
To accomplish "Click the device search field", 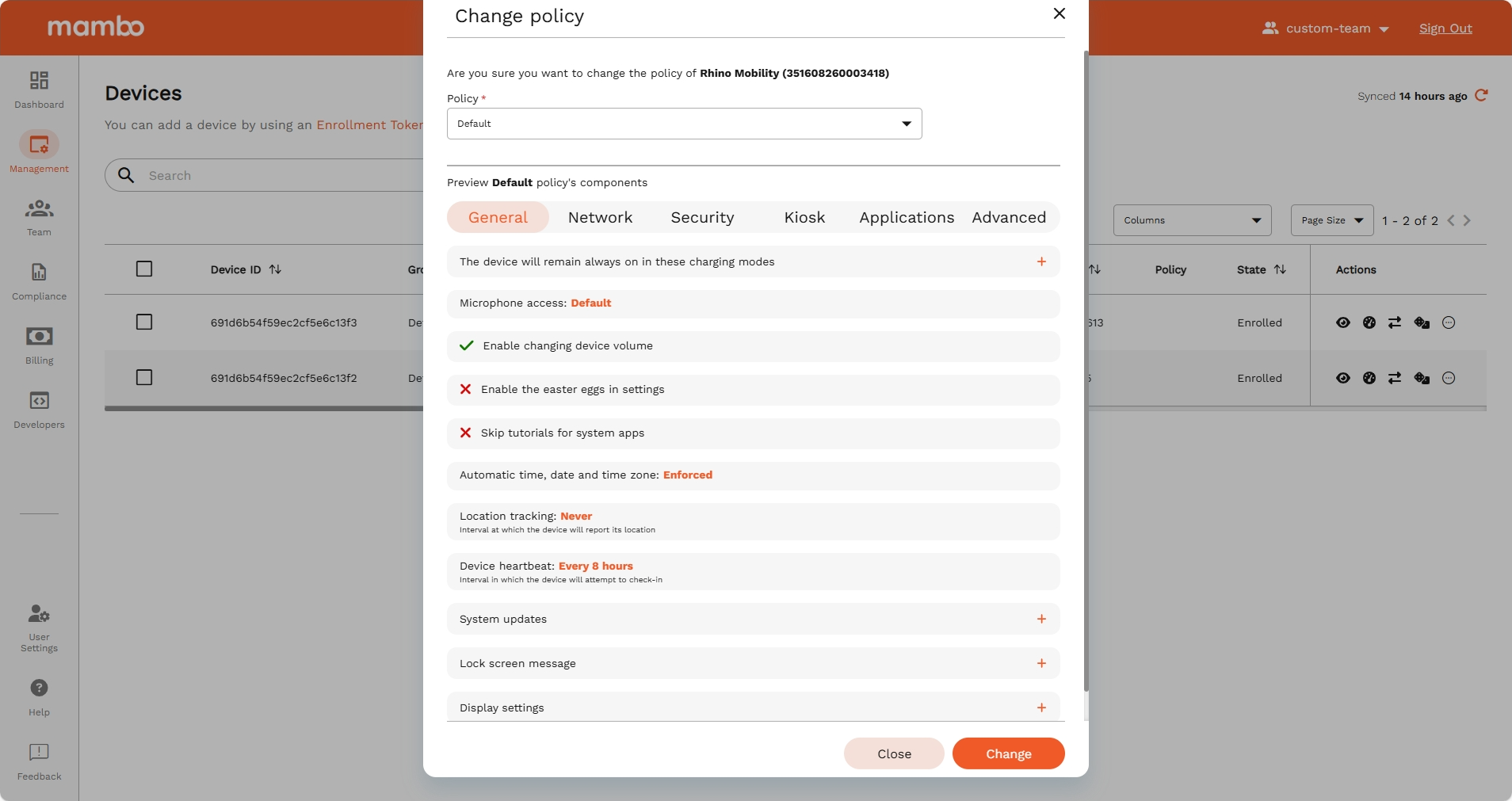I will (x=238, y=174).
